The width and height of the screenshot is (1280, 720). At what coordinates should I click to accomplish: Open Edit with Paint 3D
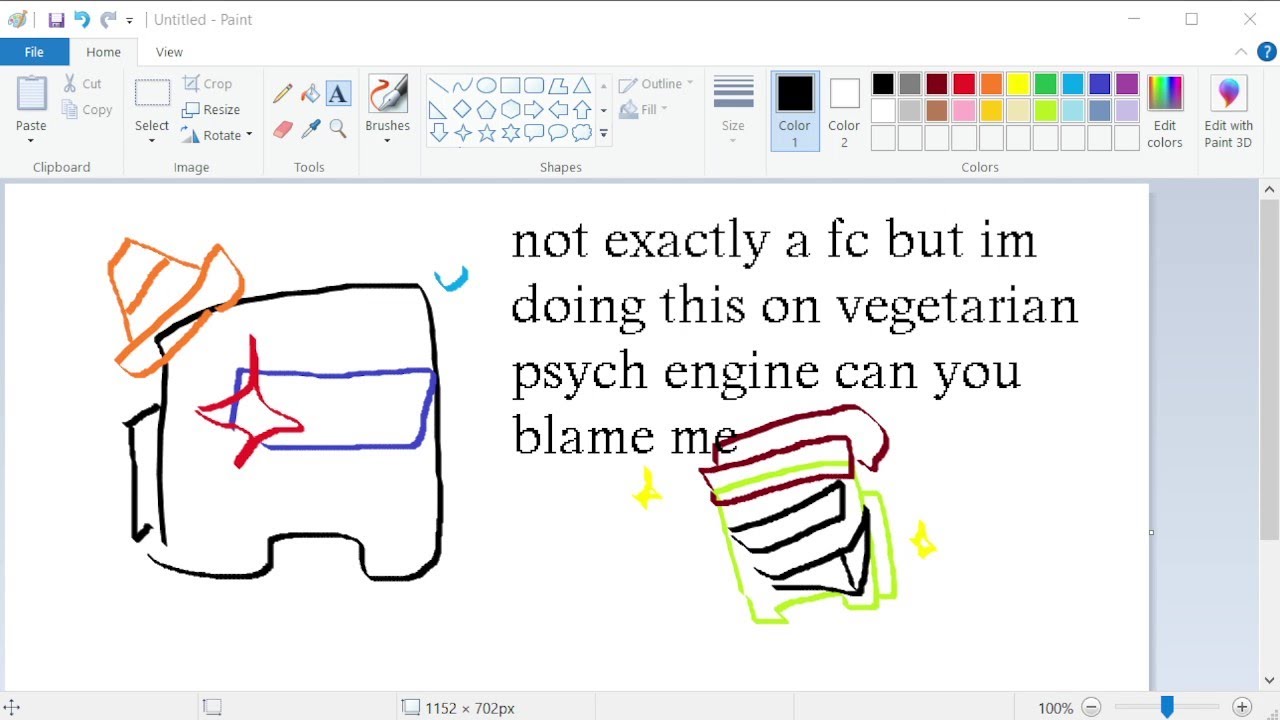pyautogui.click(x=1228, y=112)
